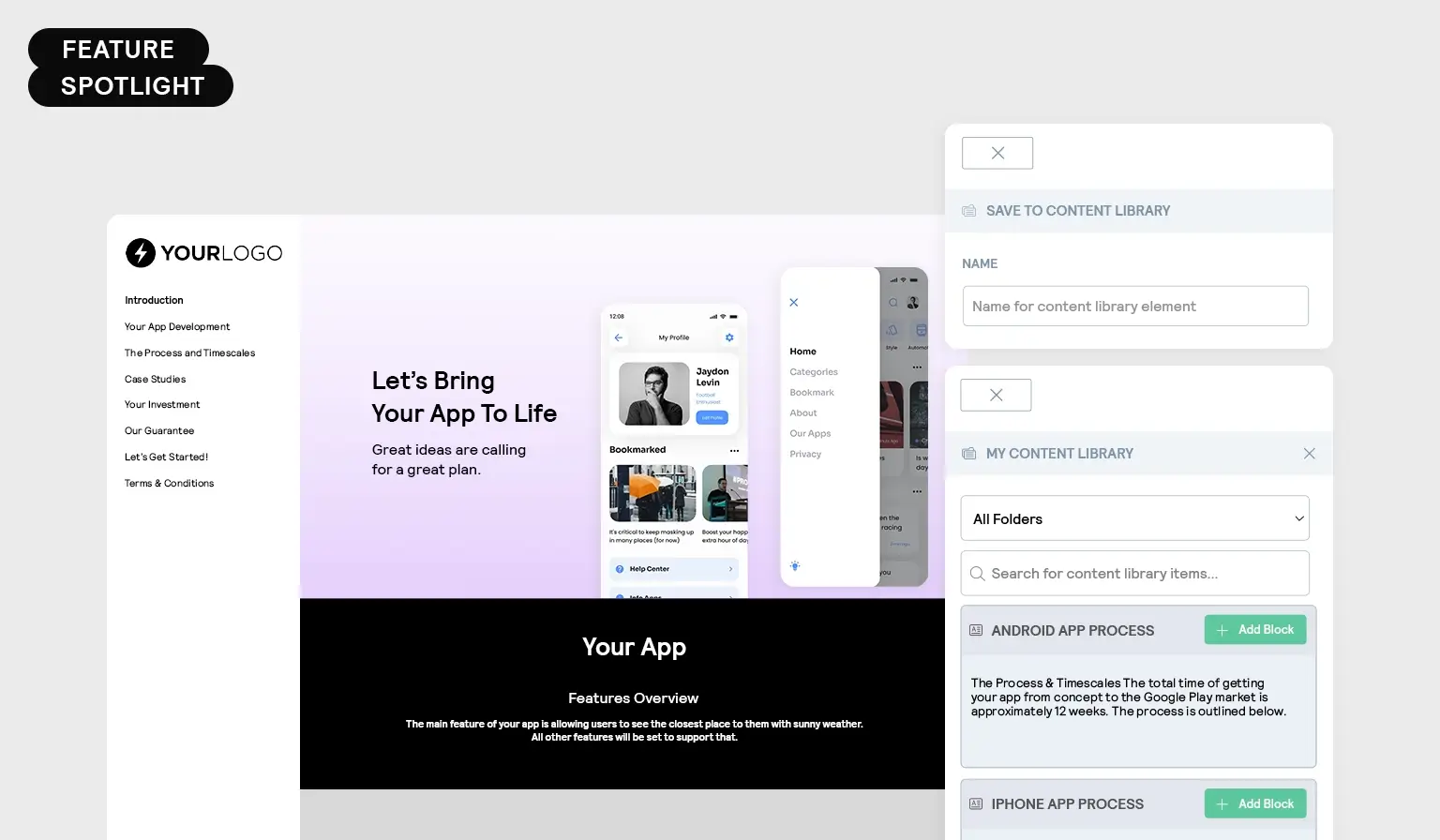Click the magnifier icon in the library search
The width and height of the screenshot is (1440, 840).
[978, 573]
